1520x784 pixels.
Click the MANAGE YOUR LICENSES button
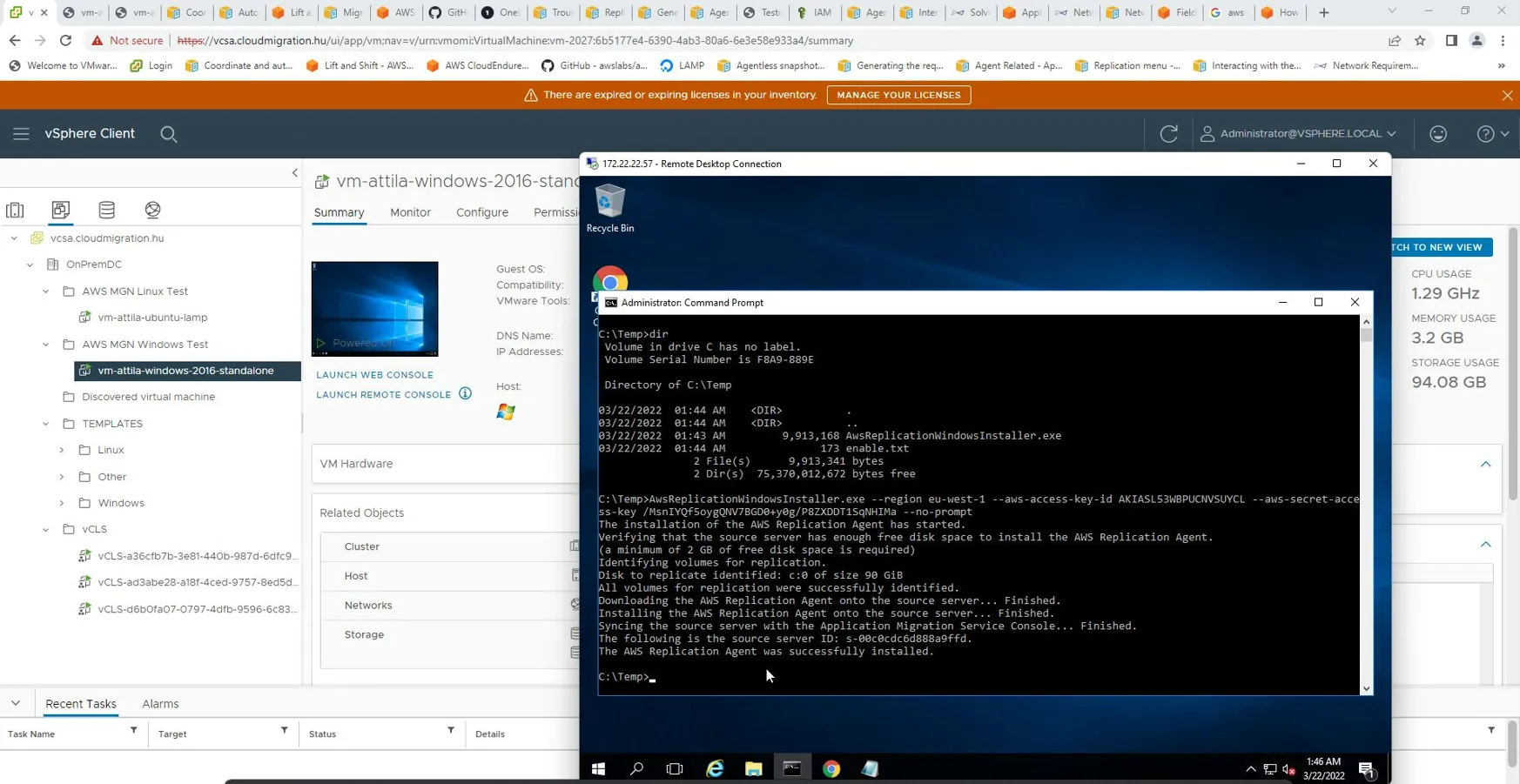tap(898, 95)
